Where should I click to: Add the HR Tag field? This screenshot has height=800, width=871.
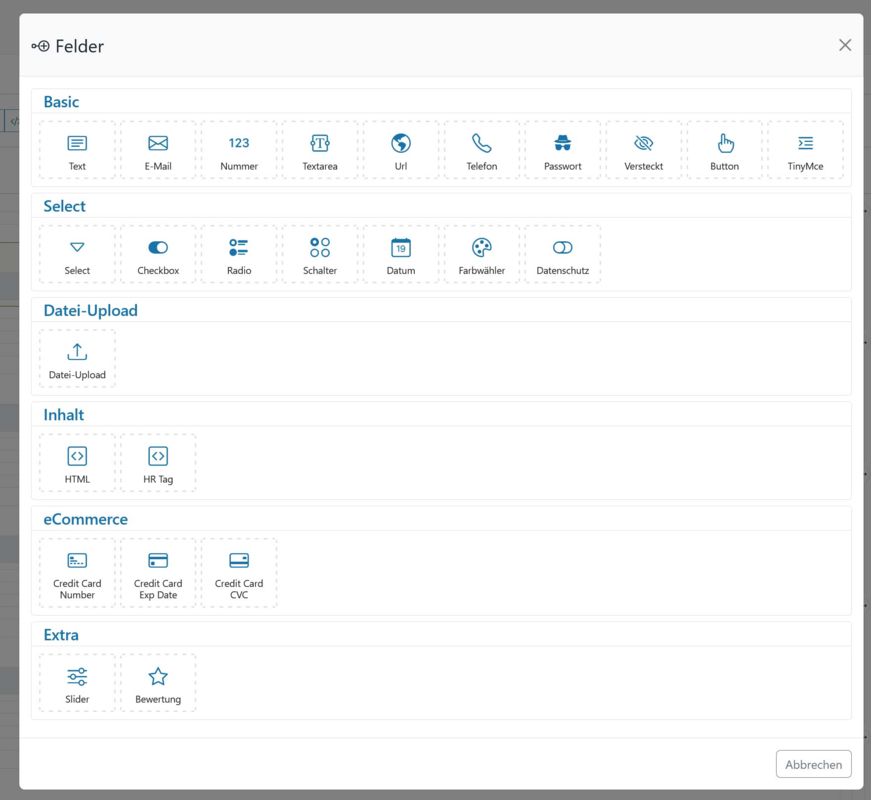[x=158, y=463]
